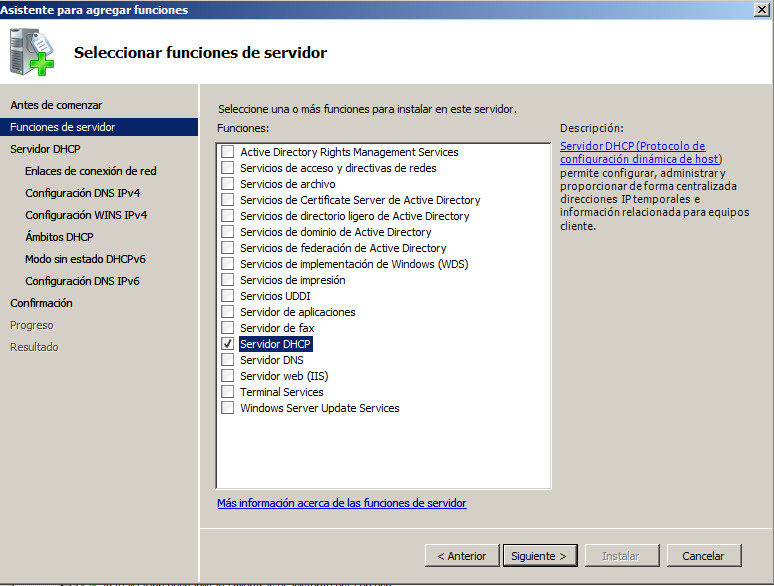Select Windows Server Update Services checkbox

(x=228, y=408)
